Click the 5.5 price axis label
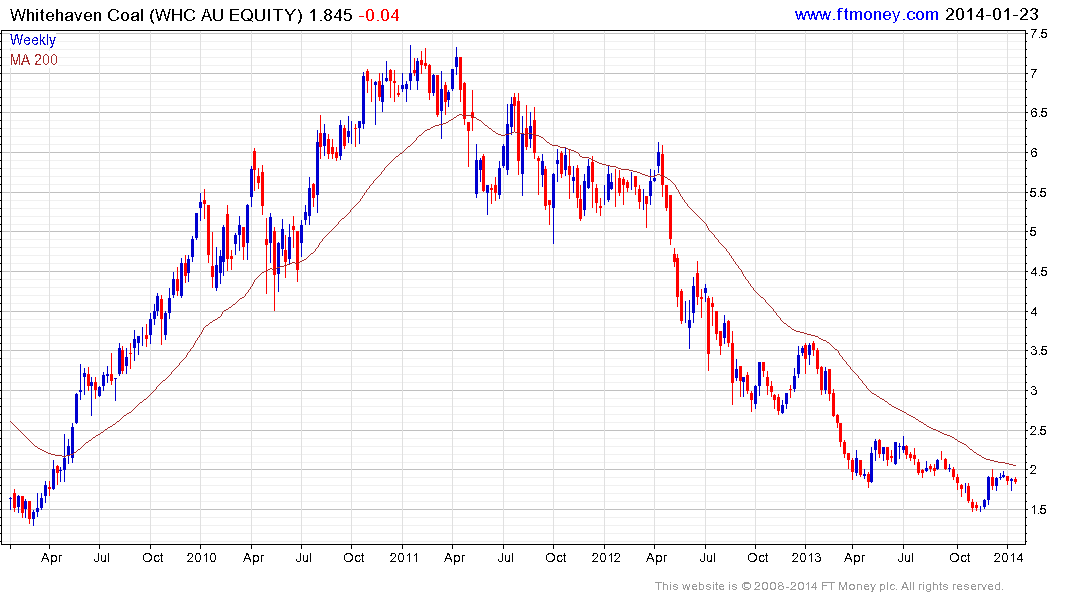The height and width of the screenshot is (600, 1075). pos(1039,193)
